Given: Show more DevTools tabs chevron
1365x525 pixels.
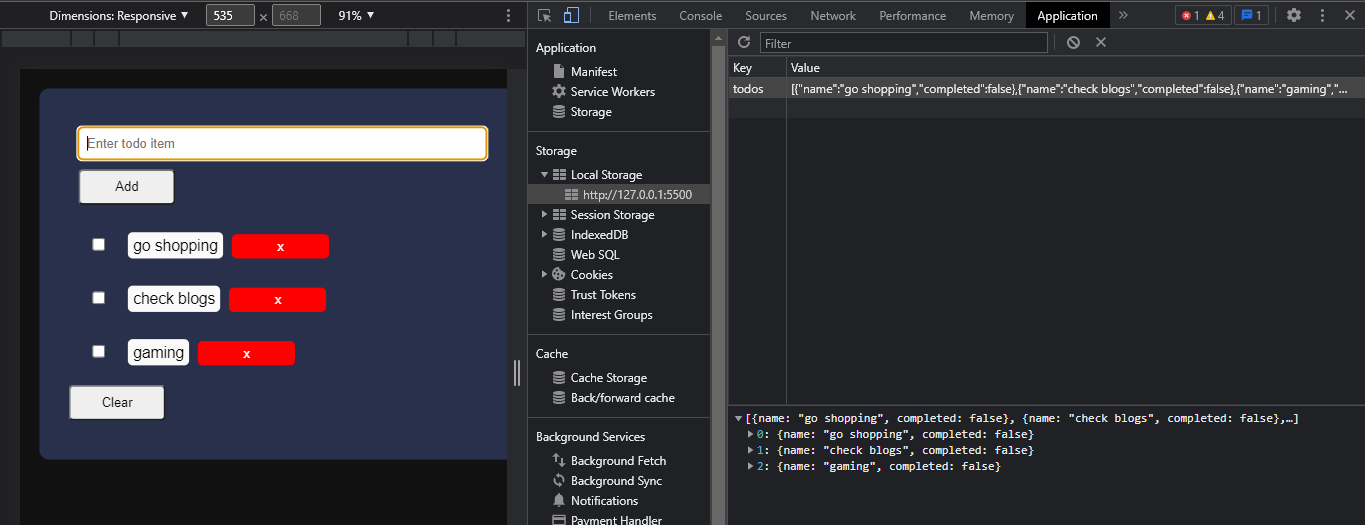Looking at the screenshot, I should tap(1123, 15).
